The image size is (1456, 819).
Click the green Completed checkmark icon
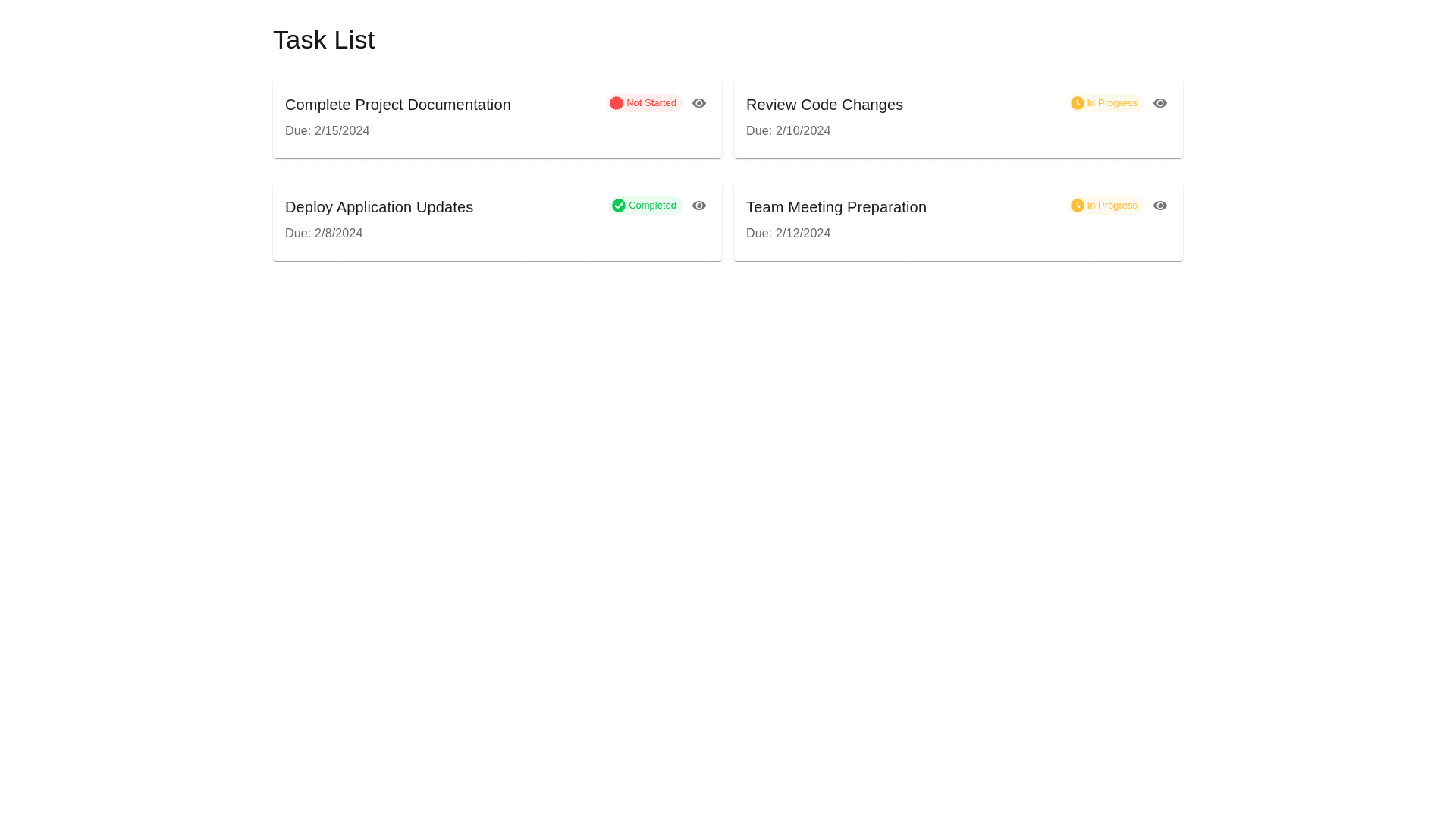pos(619,206)
